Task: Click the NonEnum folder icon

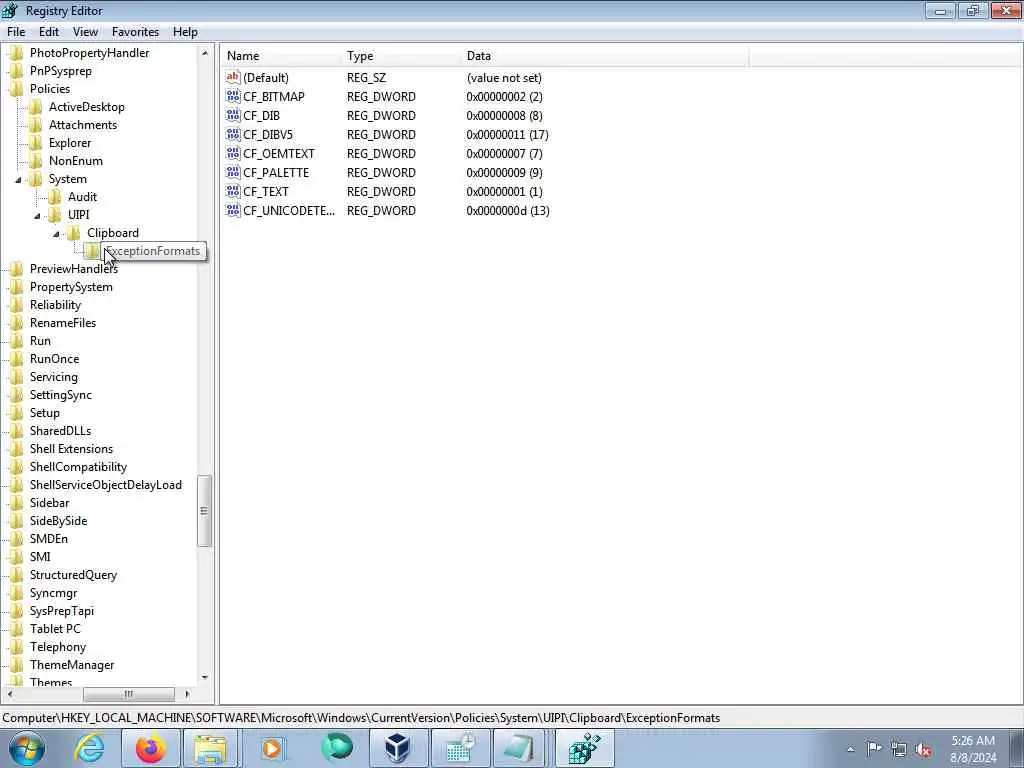Action: (36, 161)
